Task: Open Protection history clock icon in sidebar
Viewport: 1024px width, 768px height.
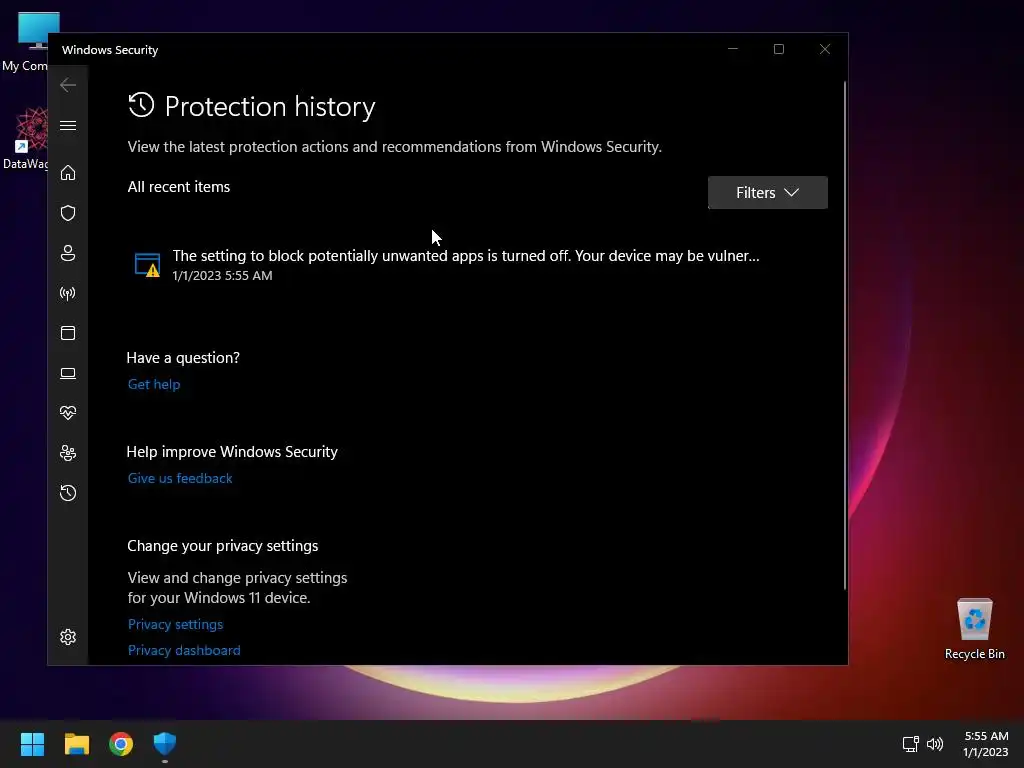Action: (x=68, y=492)
